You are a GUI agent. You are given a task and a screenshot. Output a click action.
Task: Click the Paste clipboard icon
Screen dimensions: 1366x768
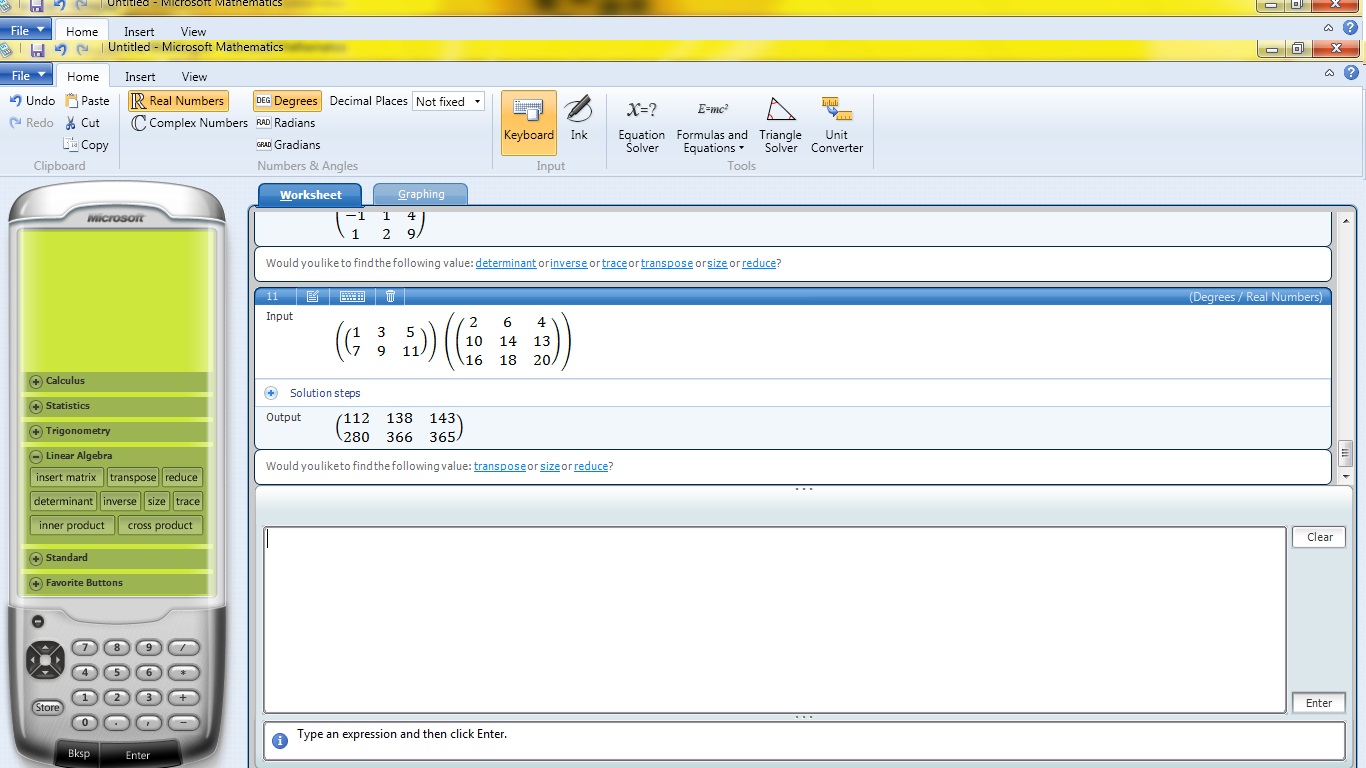(x=72, y=100)
